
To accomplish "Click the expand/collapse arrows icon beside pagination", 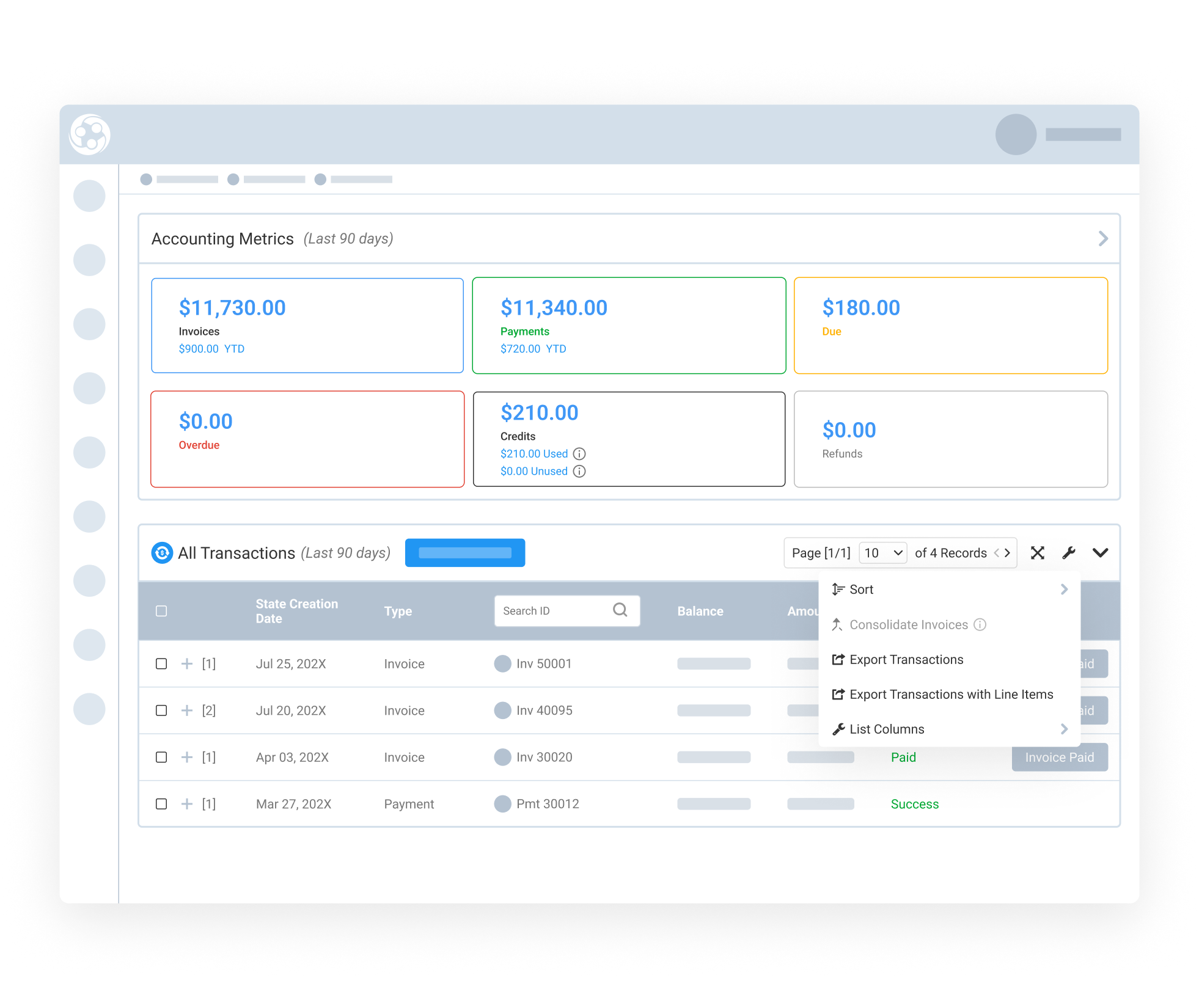I will [1037, 553].
